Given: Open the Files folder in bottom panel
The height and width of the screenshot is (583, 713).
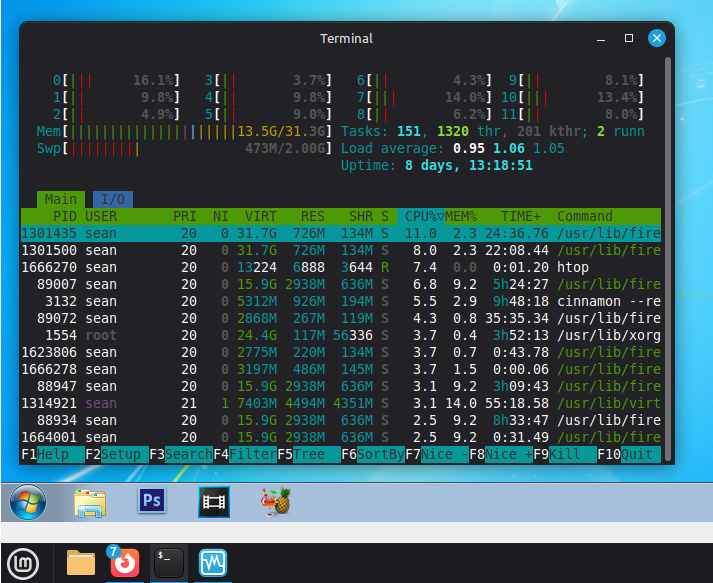Looking at the screenshot, I should (x=81, y=563).
